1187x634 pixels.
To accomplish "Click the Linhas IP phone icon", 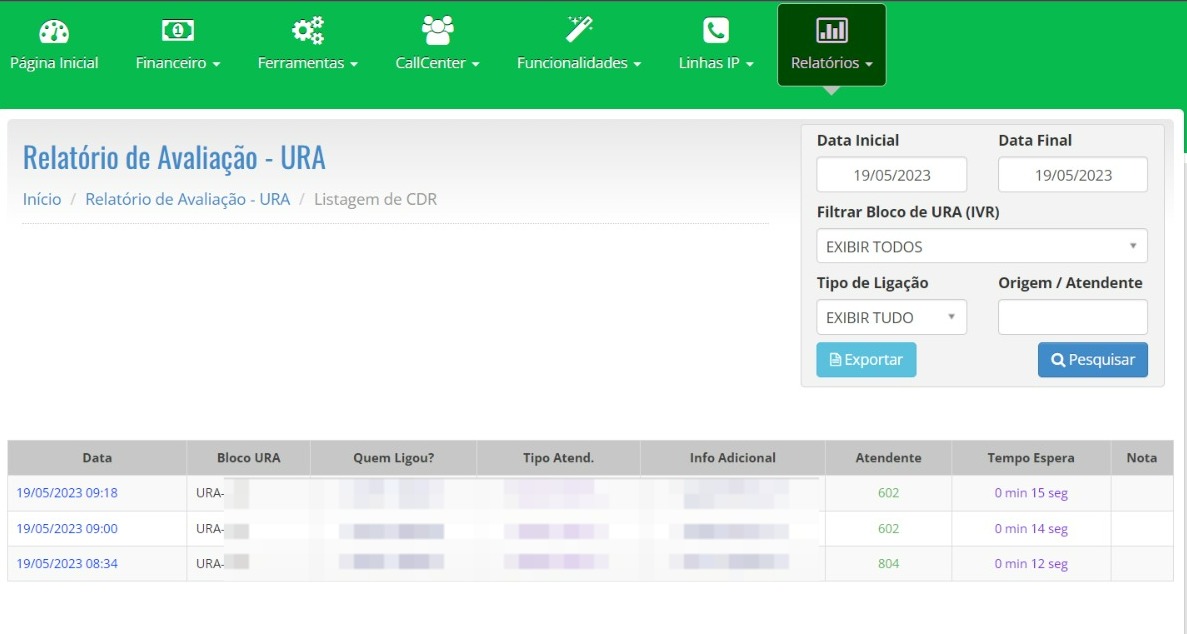I will point(715,31).
